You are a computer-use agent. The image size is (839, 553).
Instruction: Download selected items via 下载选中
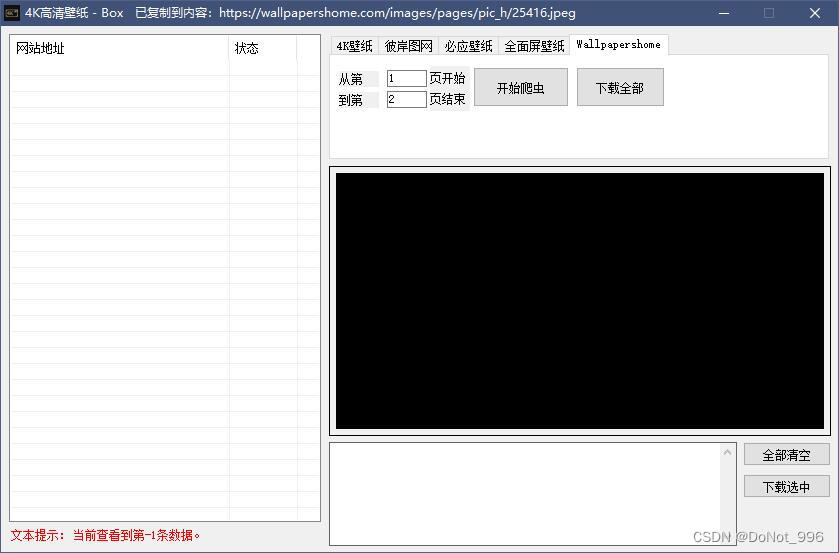pos(787,487)
